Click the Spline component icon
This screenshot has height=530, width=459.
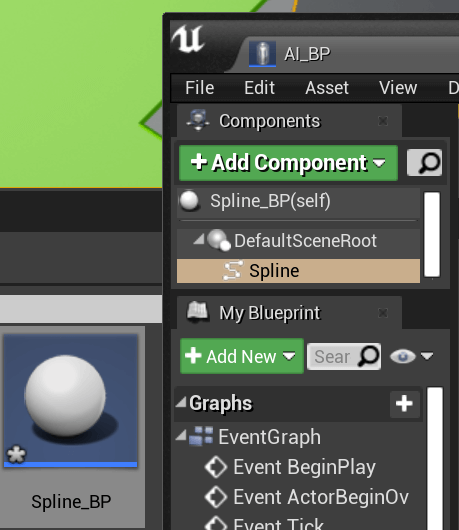(233, 270)
